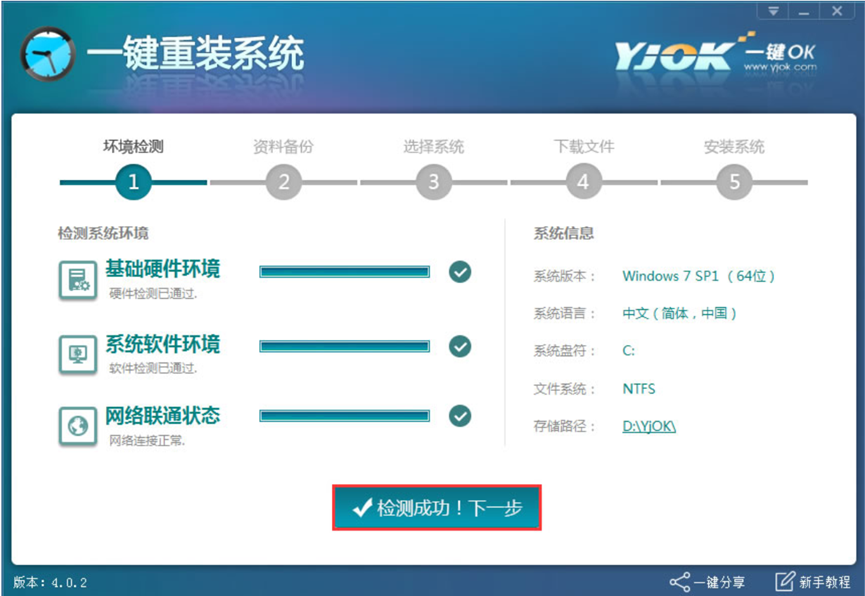The height and width of the screenshot is (596, 865).
Task: Click the share icon next to 一键分享
Action: [680, 582]
